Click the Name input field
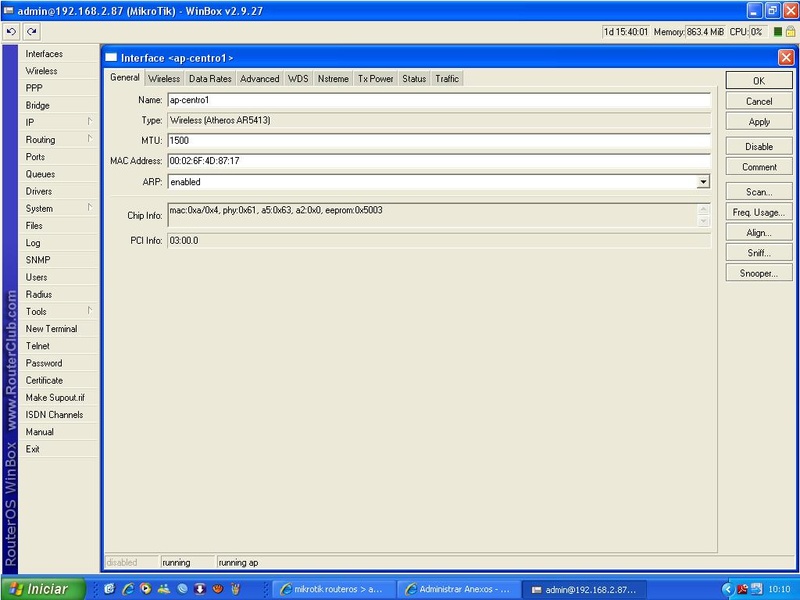The width and height of the screenshot is (800, 600). 439,100
